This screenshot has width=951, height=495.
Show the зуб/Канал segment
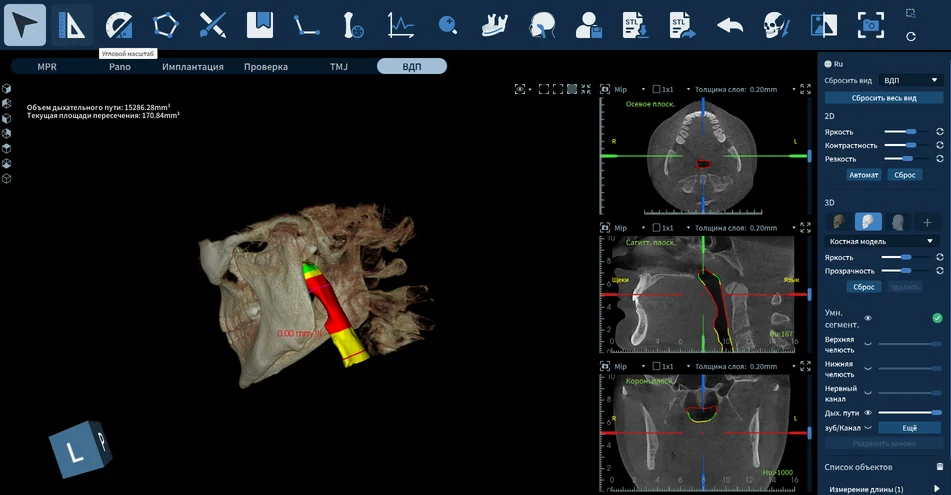[868, 428]
